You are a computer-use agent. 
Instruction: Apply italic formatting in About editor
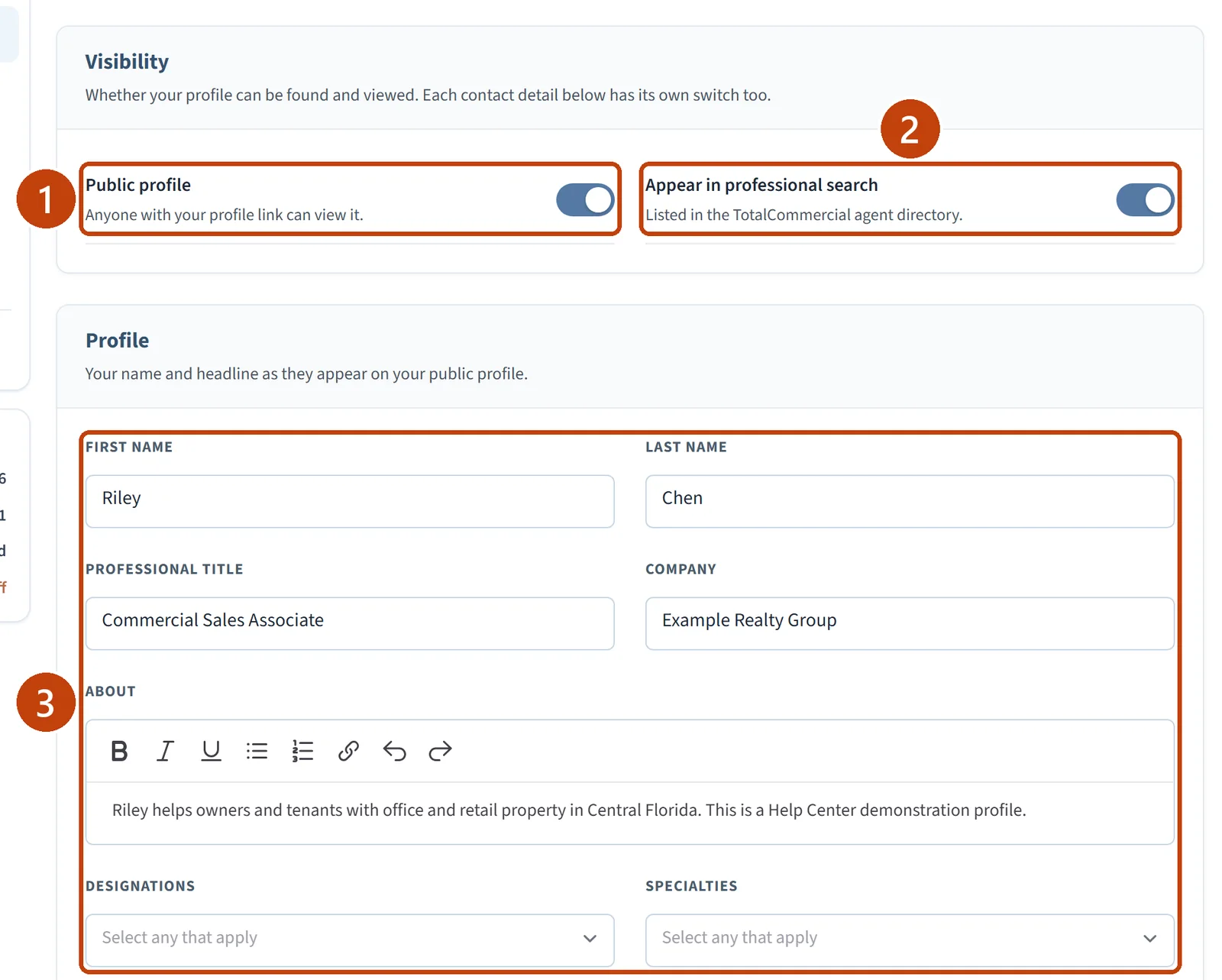(165, 751)
